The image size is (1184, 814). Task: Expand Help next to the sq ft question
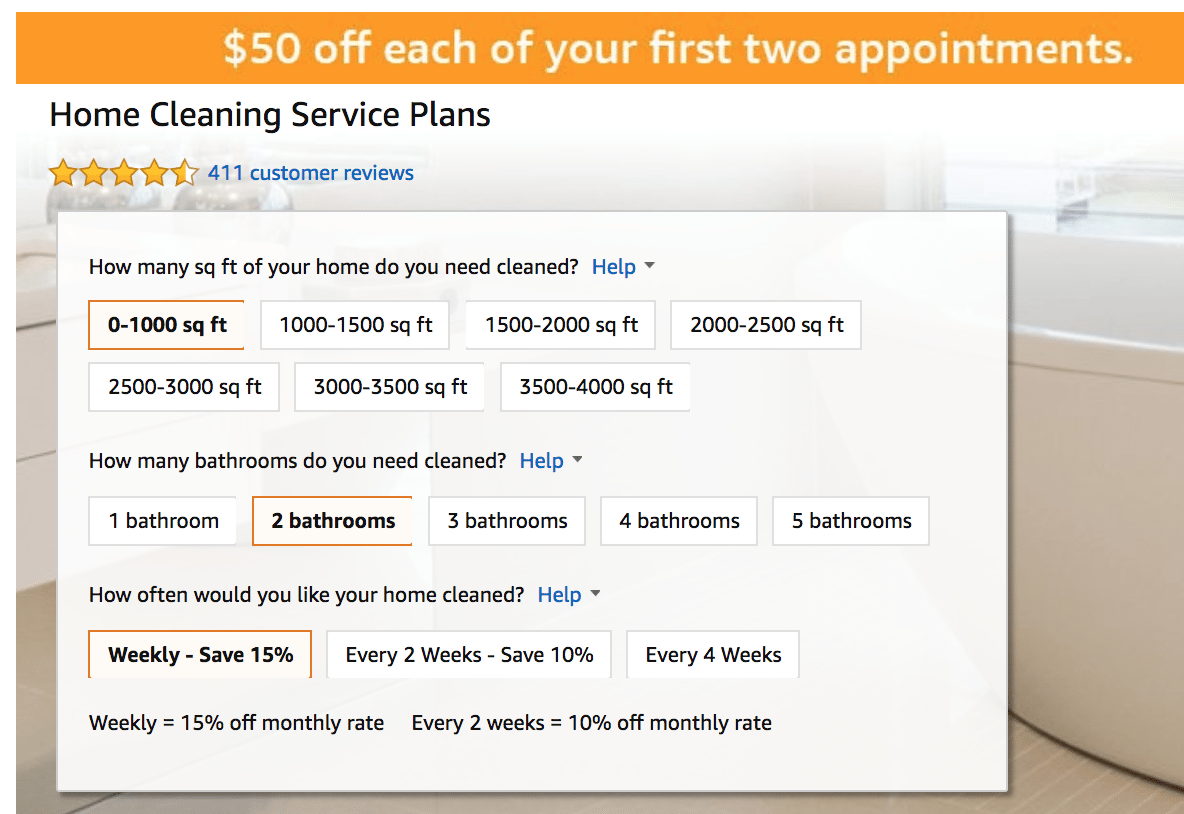pyautogui.click(x=623, y=267)
